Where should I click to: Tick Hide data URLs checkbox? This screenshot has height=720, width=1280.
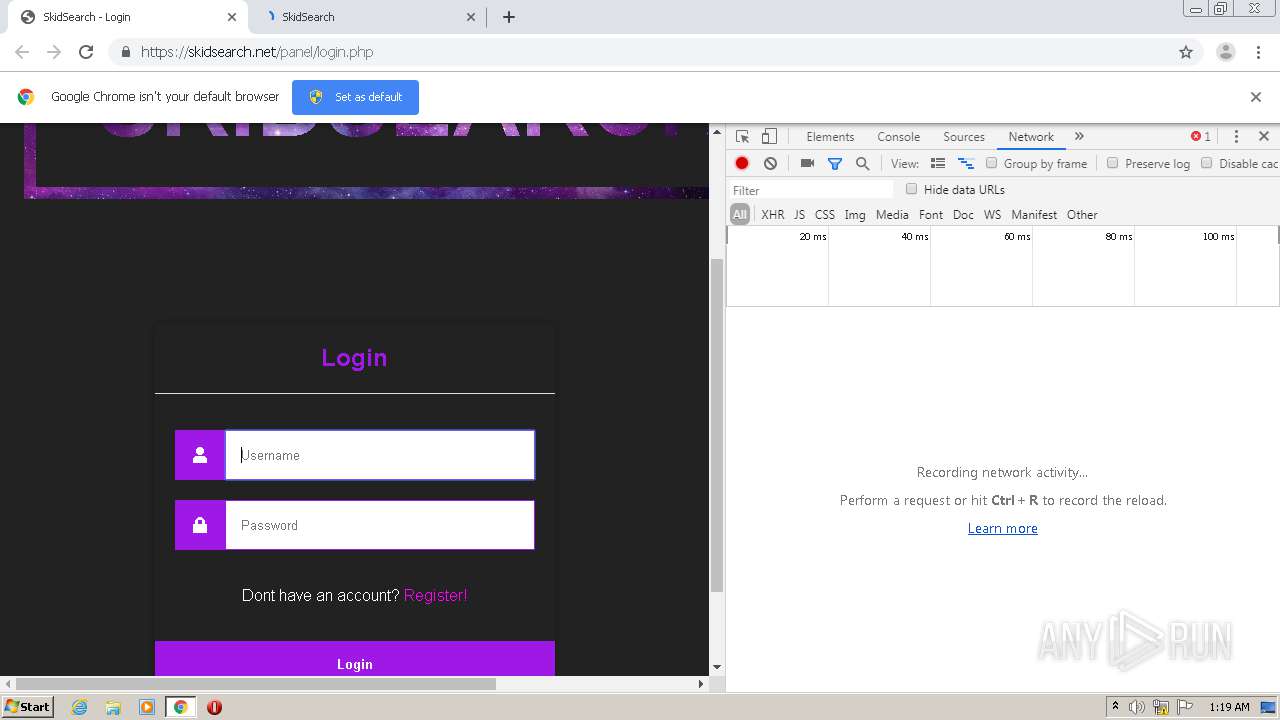tap(911, 189)
